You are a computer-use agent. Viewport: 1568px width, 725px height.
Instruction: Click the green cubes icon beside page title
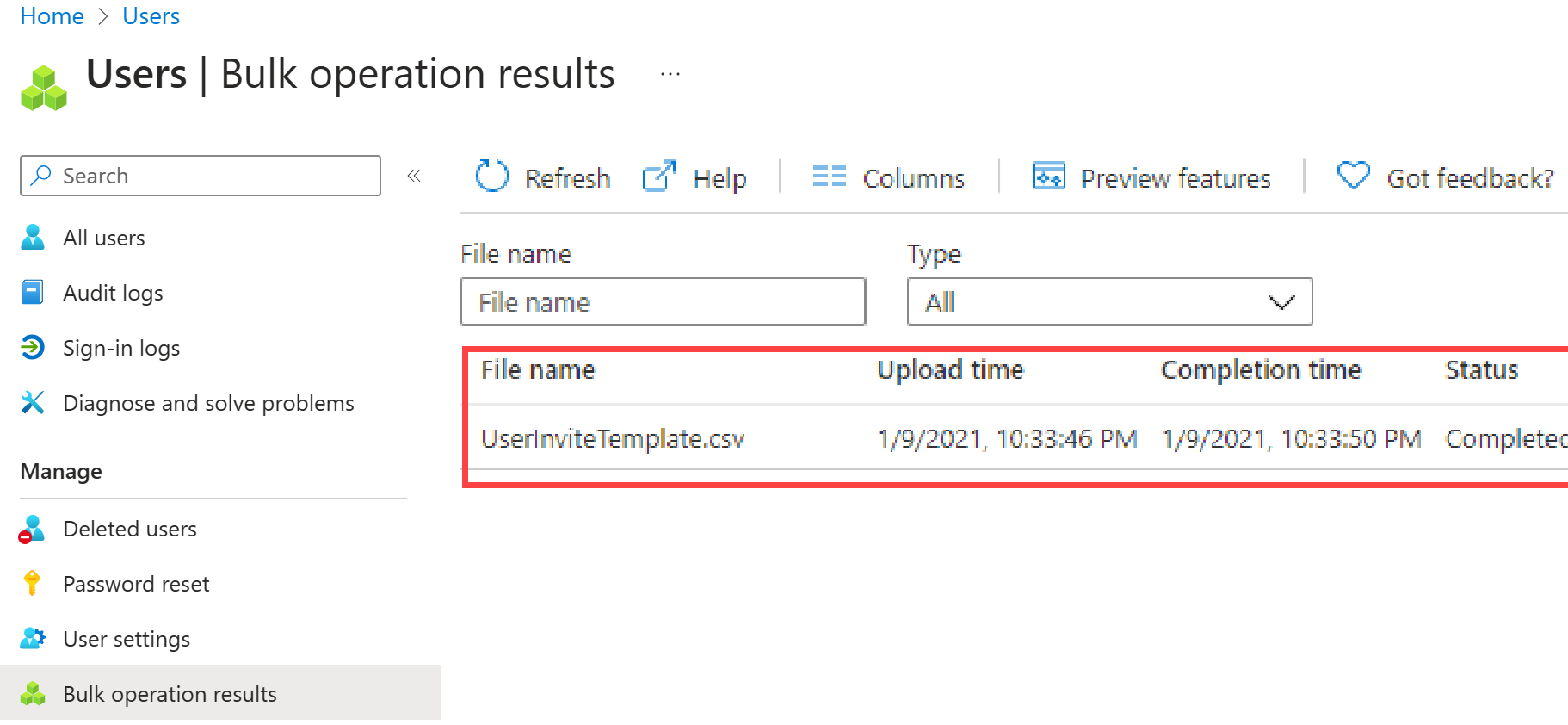tap(44, 88)
